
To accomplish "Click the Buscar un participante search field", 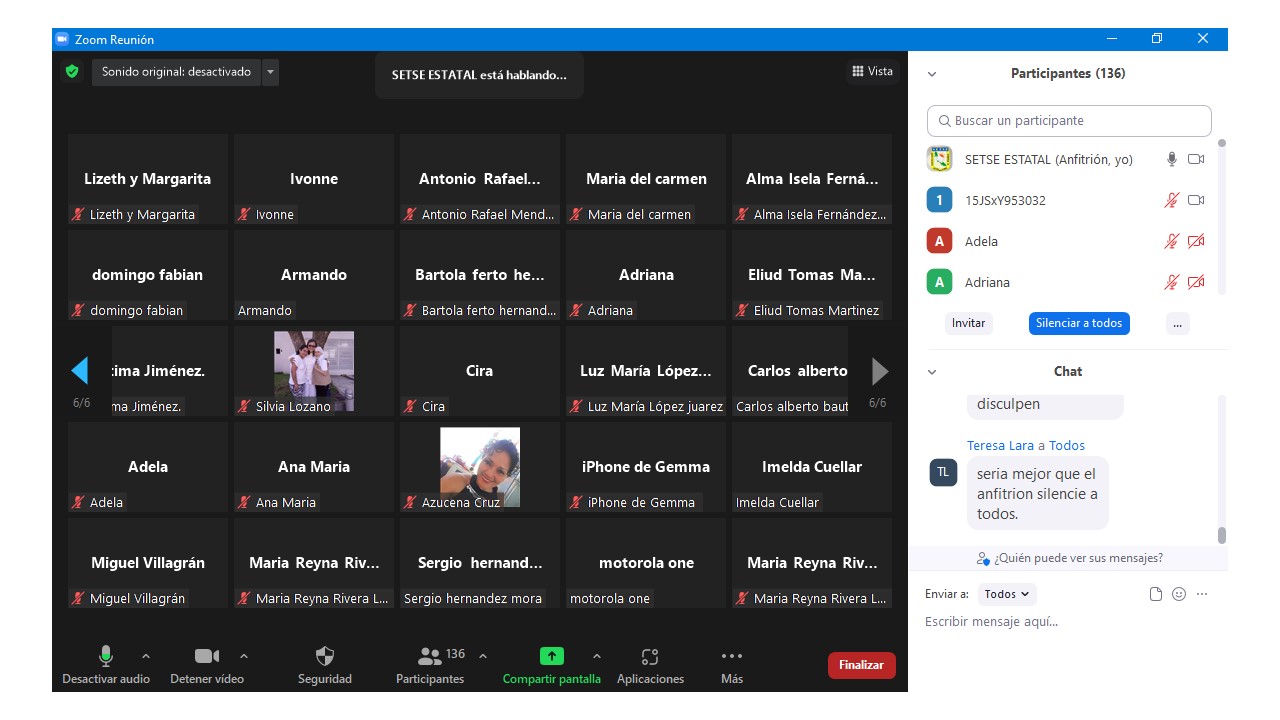I will pyautogui.click(x=1069, y=121).
